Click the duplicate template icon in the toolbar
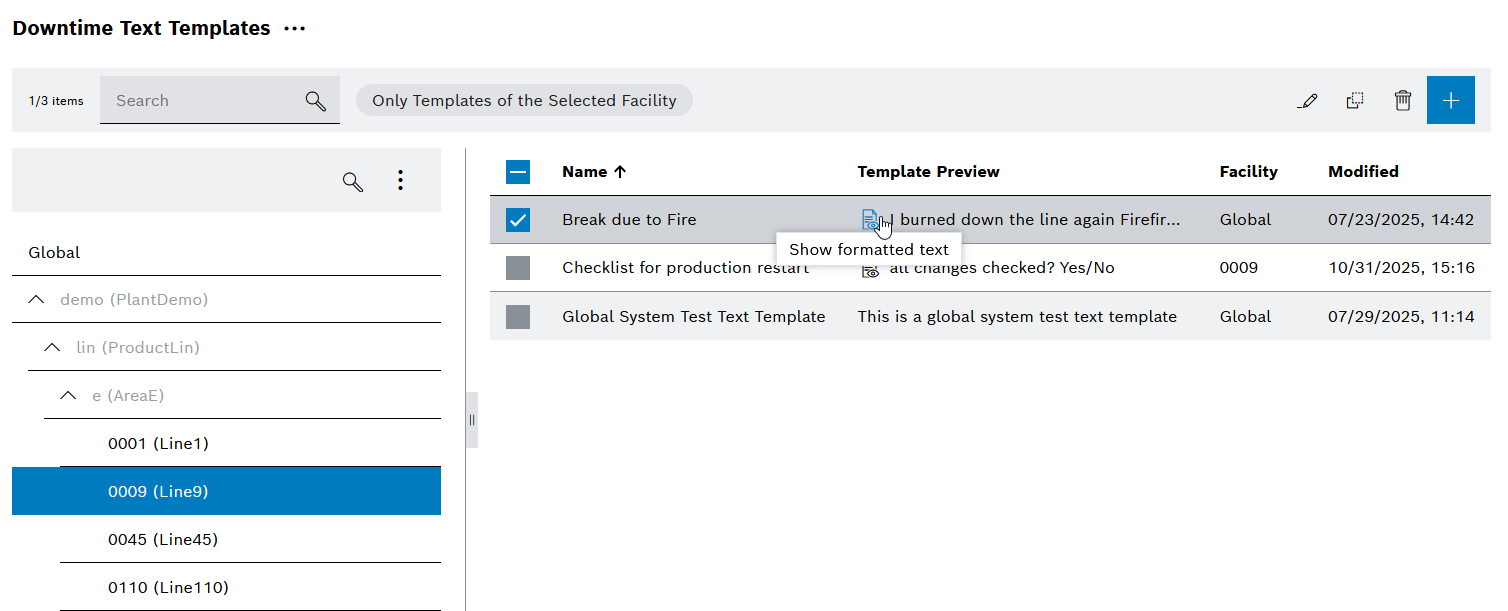This screenshot has height=611, width=1508. click(x=1355, y=100)
